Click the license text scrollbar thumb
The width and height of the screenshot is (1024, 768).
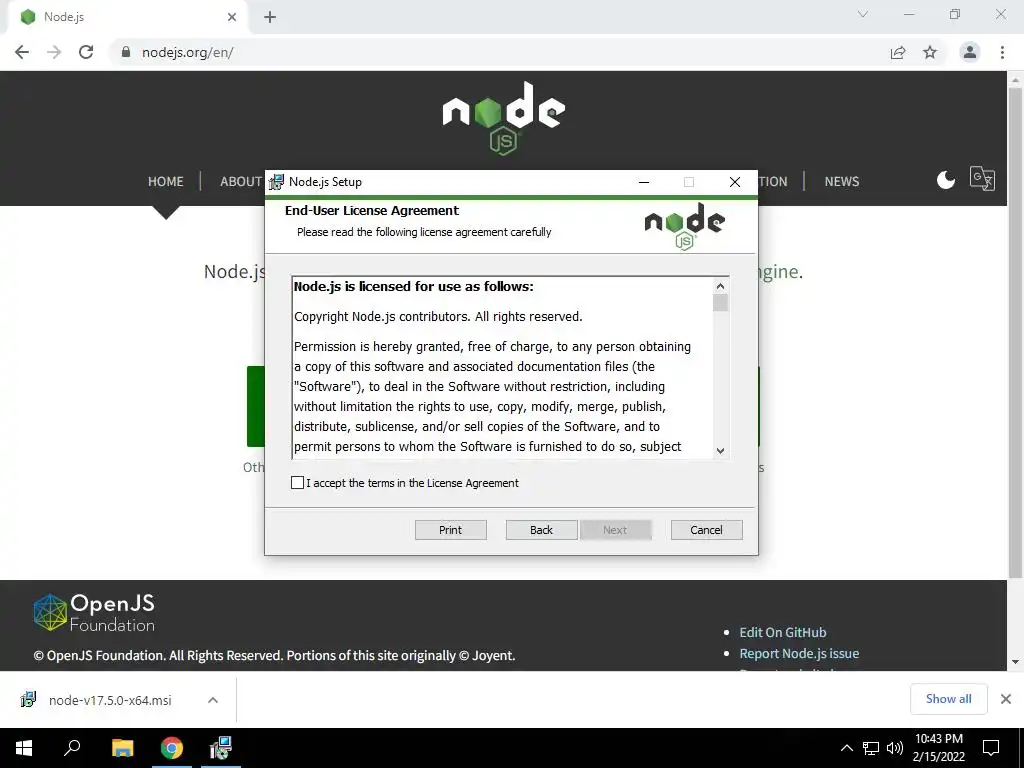coord(720,303)
